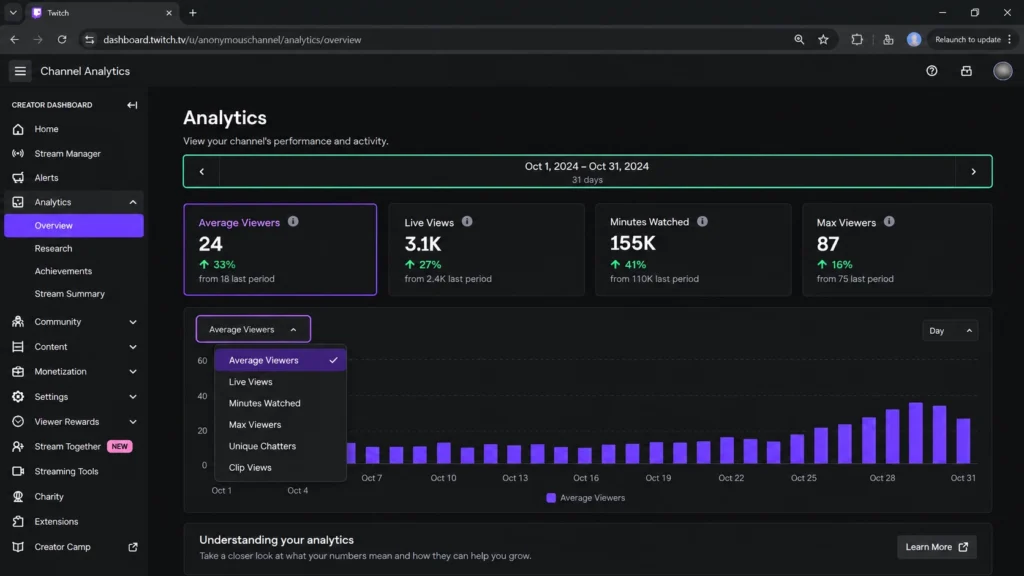Reload the page in browser
Image resolution: width=1024 pixels, height=576 pixels.
[62, 40]
